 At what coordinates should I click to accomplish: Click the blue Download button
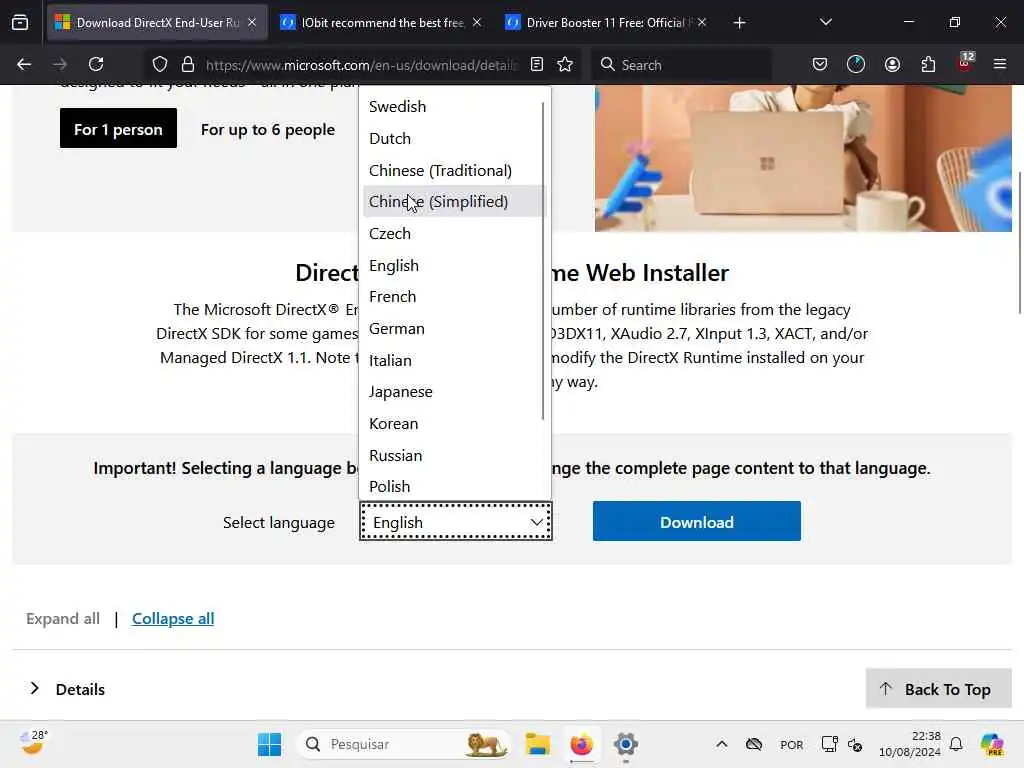[x=696, y=521]
